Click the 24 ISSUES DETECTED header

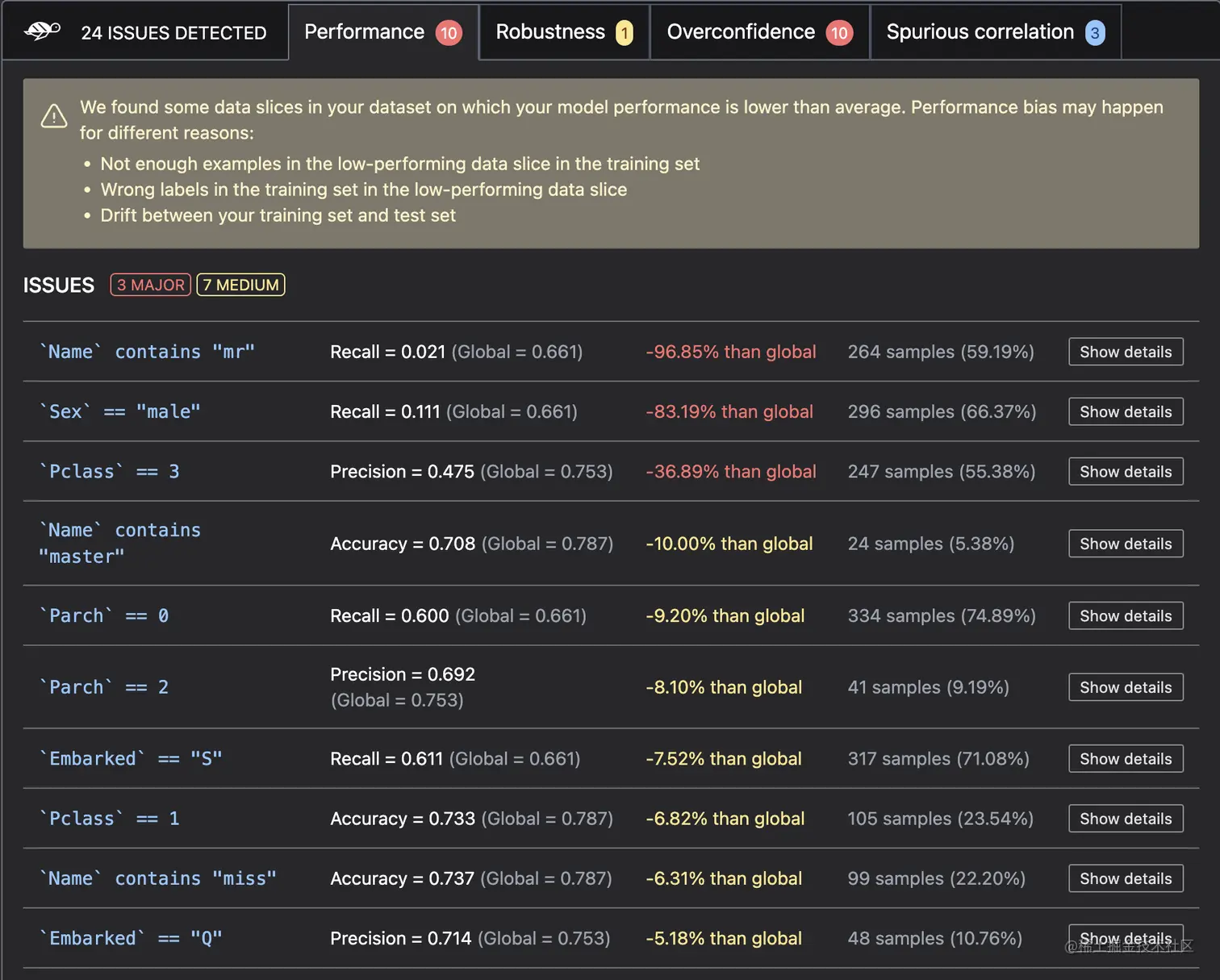(173, 33)
